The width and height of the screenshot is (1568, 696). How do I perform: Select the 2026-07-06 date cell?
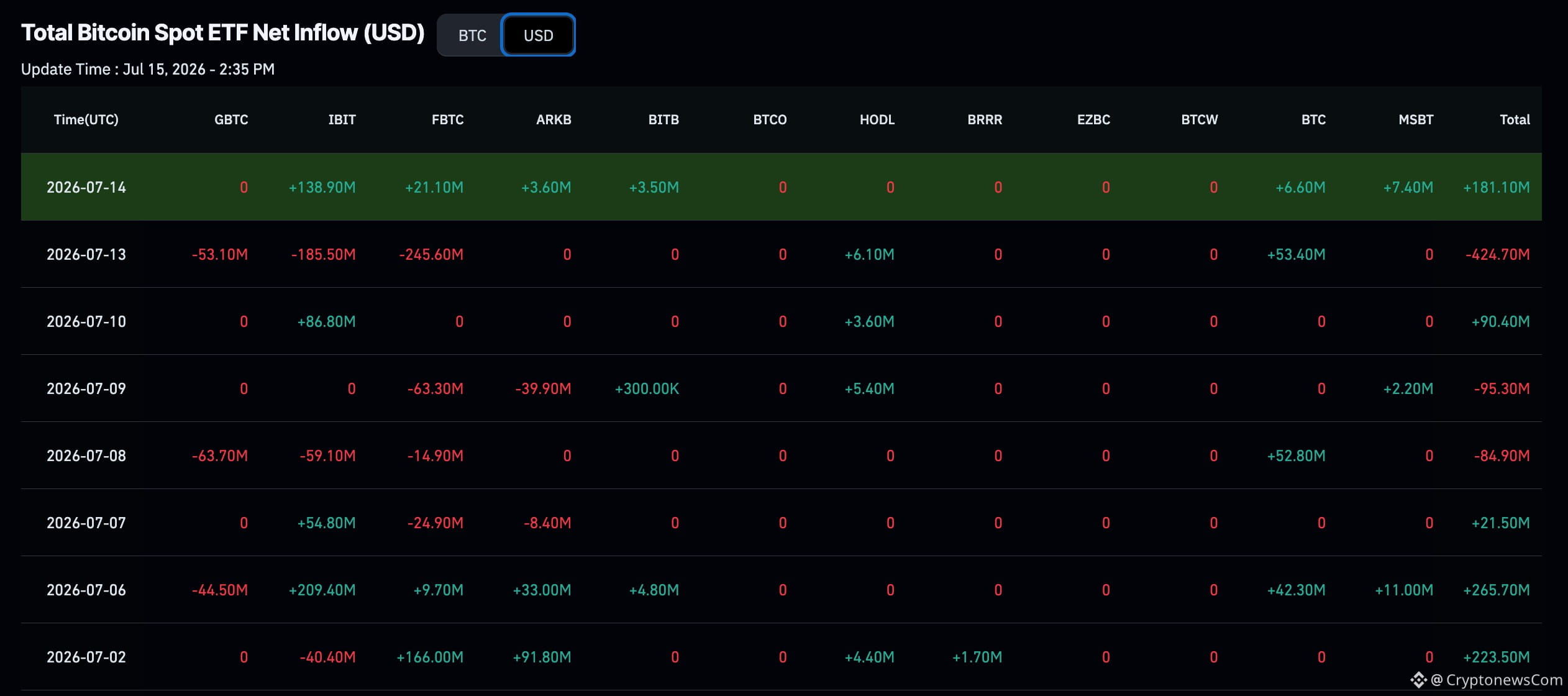click(86, 590)
